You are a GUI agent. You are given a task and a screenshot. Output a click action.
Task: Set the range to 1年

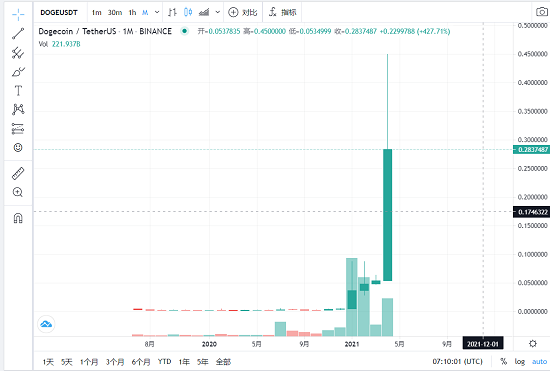pos(184,362)
